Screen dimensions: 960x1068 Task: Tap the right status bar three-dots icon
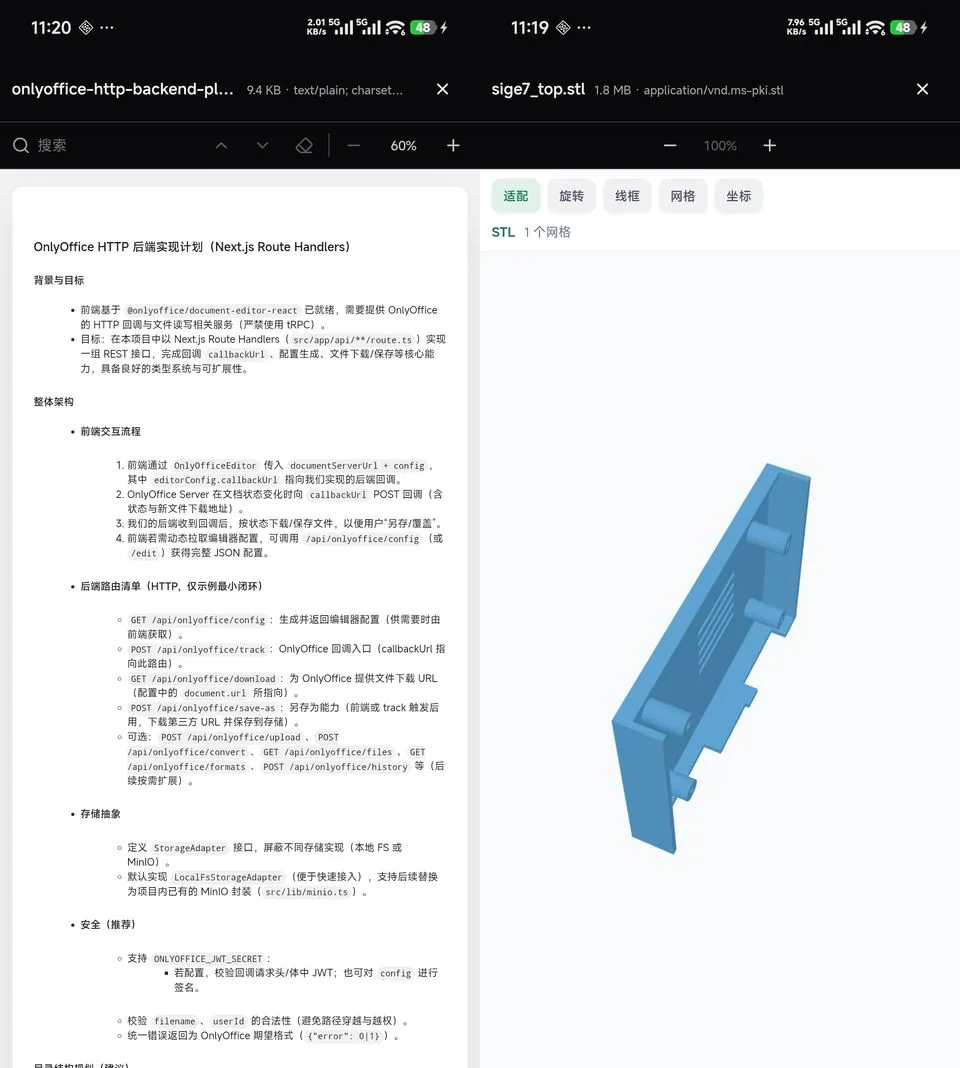584,27
